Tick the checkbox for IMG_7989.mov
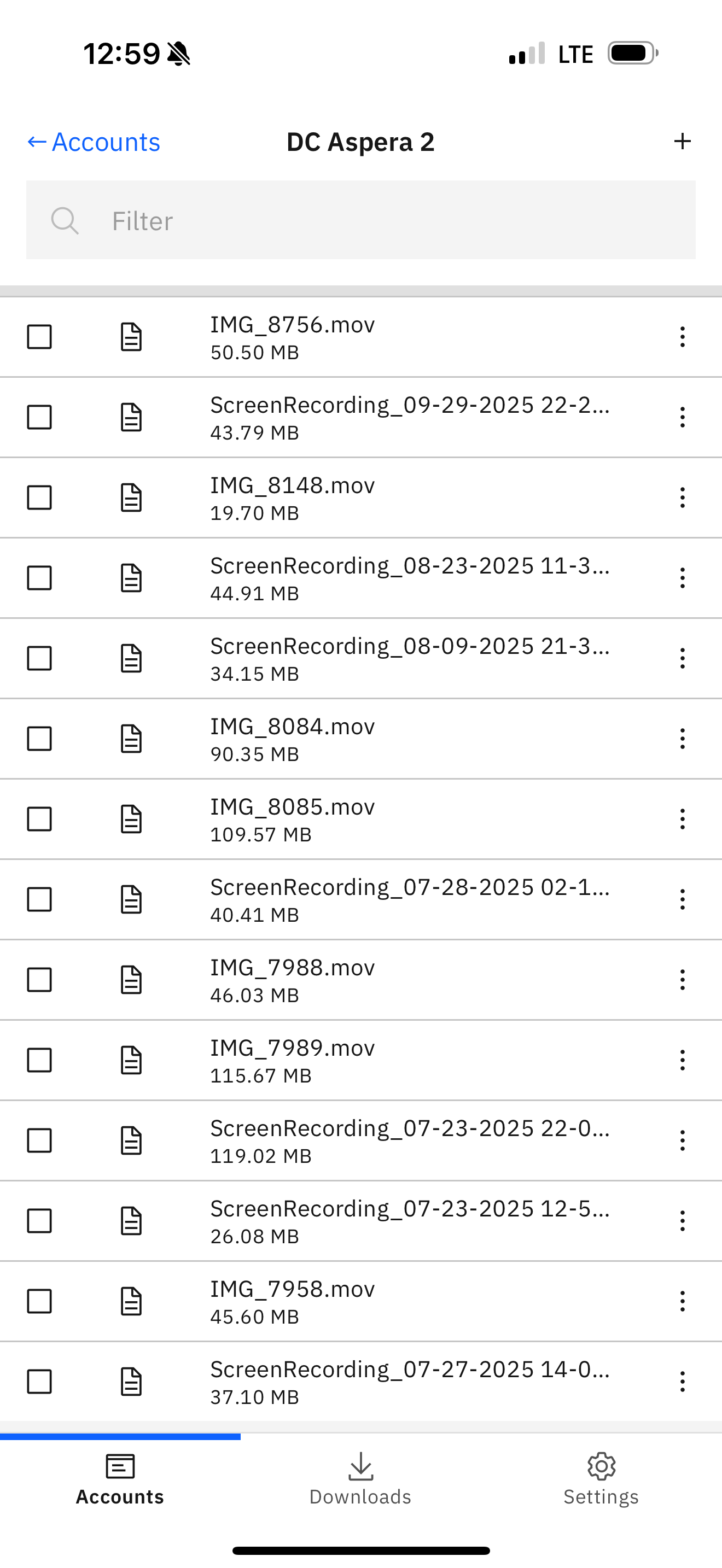The width and height of the screenshot is (722, 1568). (39, 1060)
